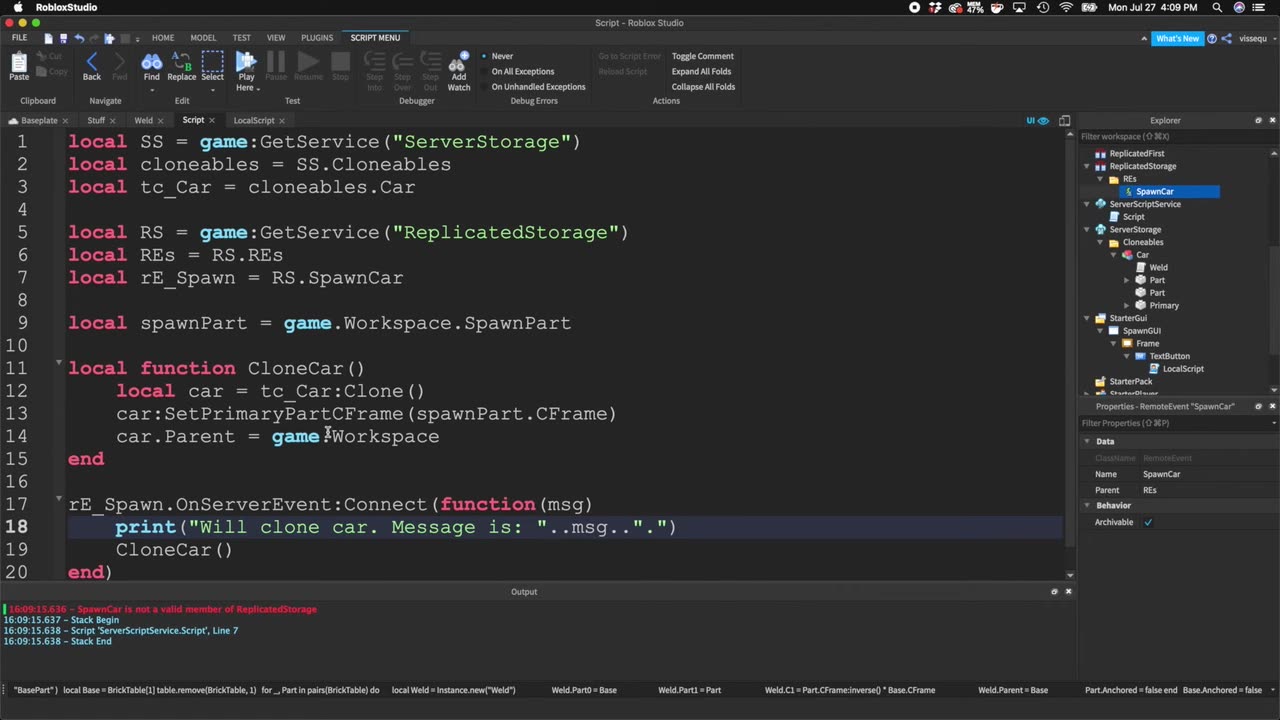Fold the CloneCar function at line 11
This screenshot has height=720, width=1280.
tap(58, 362)
